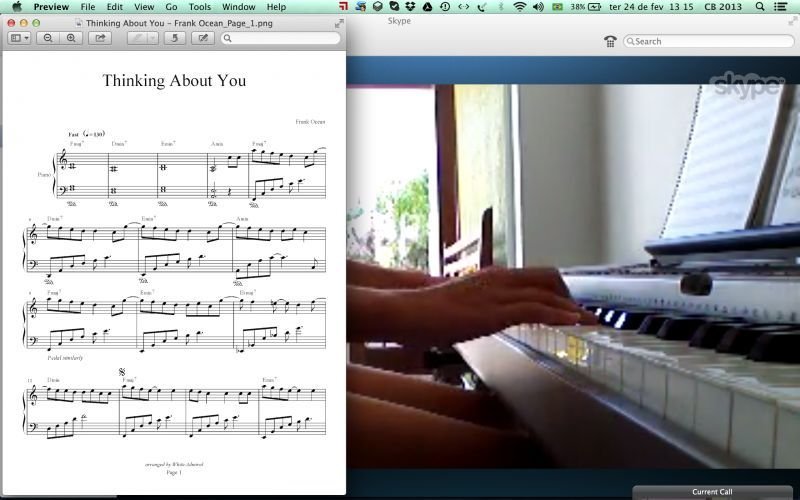
Task: Enter full screen for the Preview window
Action: point(339,23)
